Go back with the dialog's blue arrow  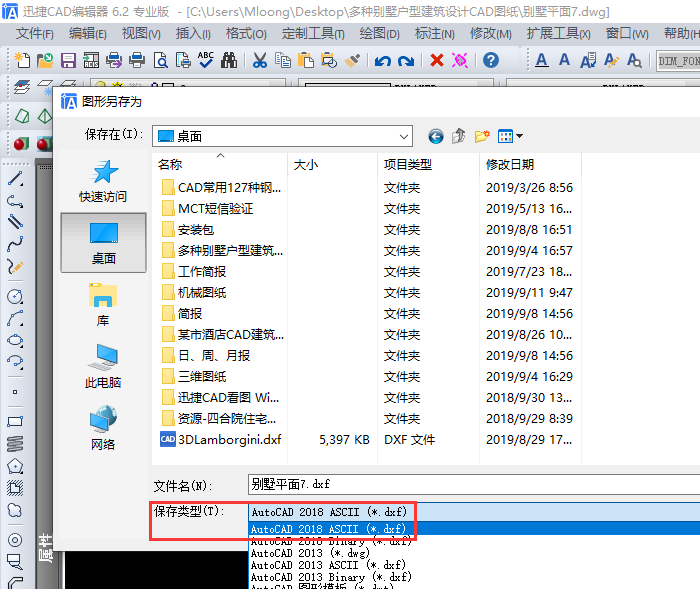click(x=436, y=136)
